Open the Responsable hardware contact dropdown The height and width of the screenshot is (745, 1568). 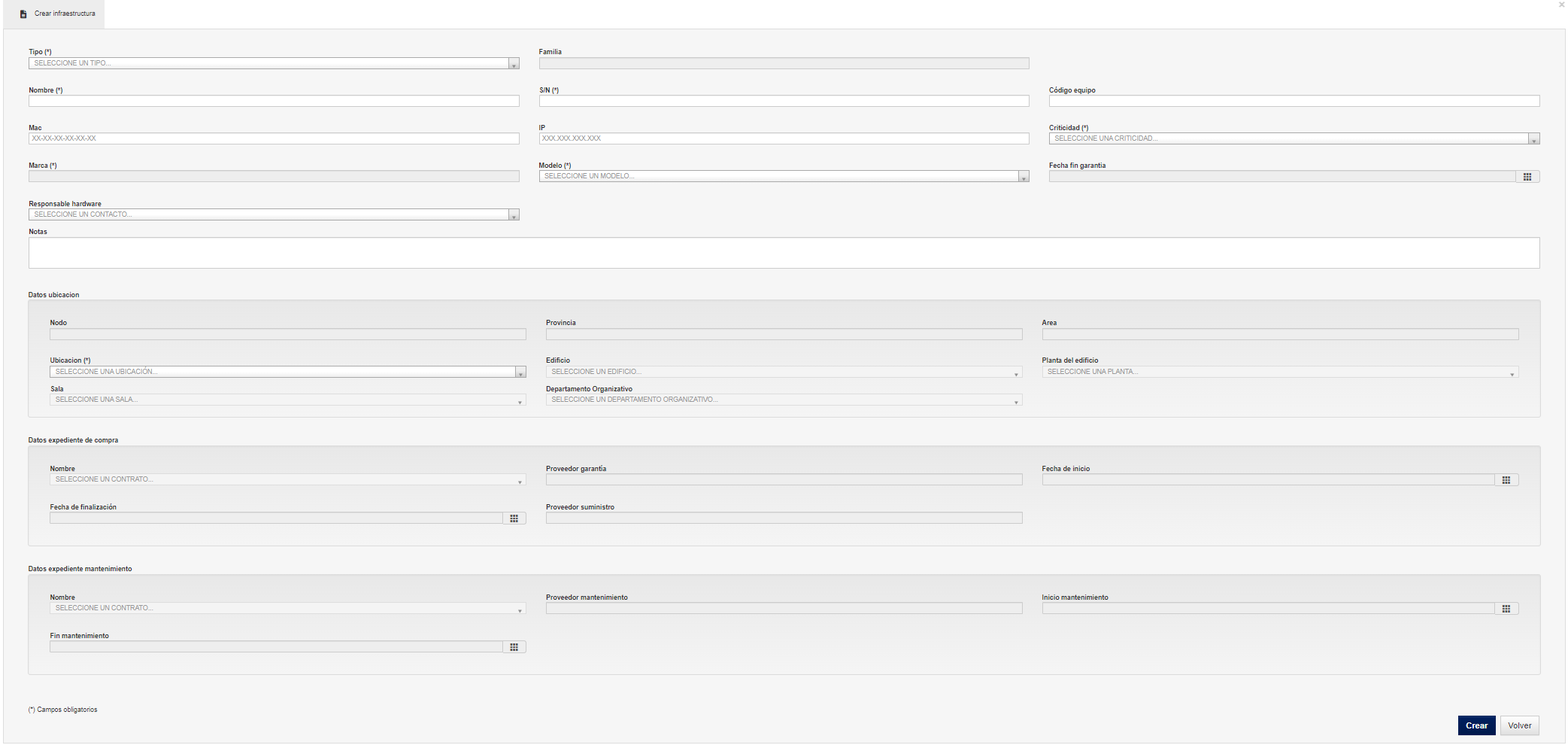pyautogui.click(x=274, y=214)
